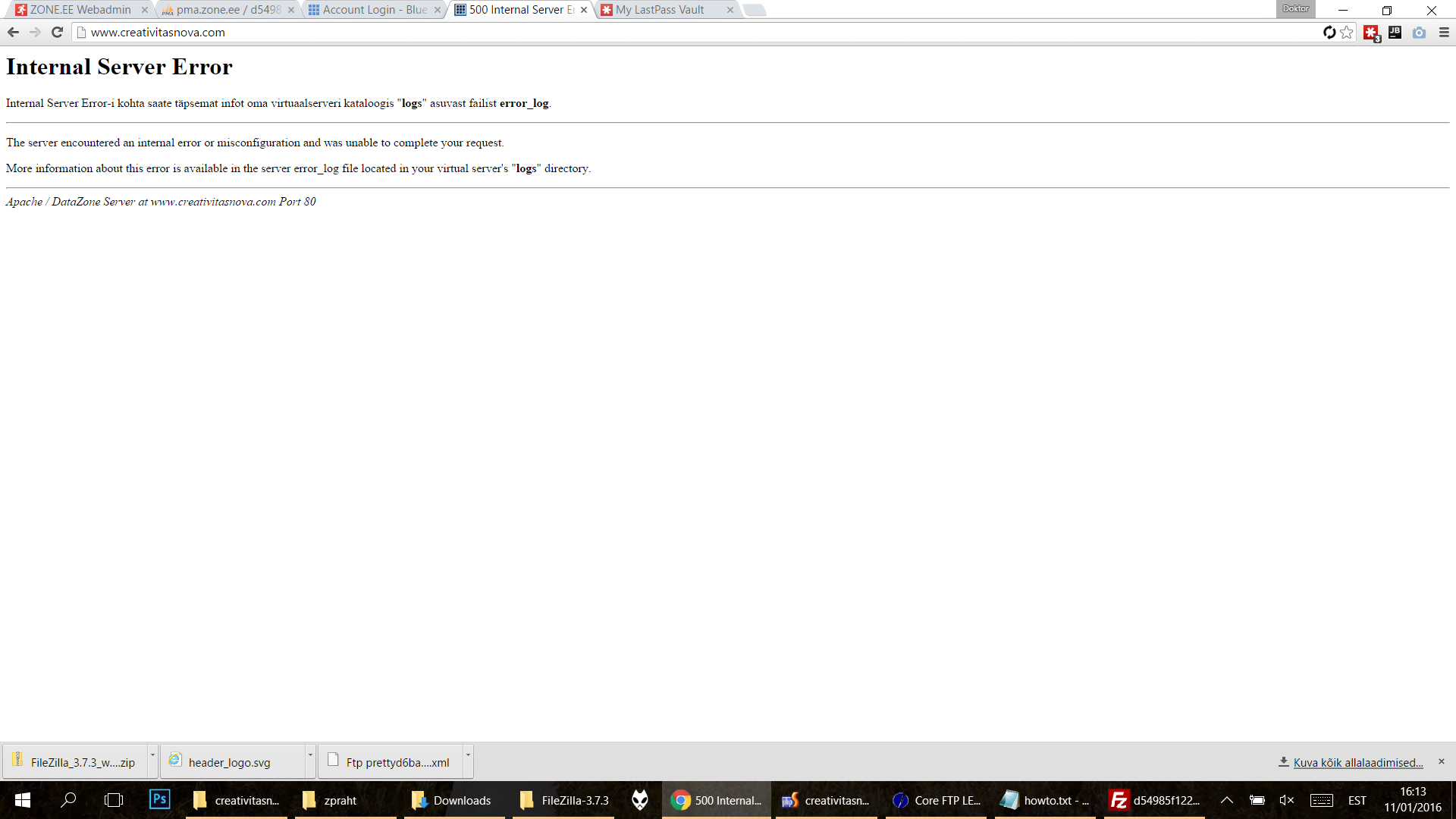Go back with the browser back arrow
The width and height of the screenshot is (1456, 819).
click(13, 32)
